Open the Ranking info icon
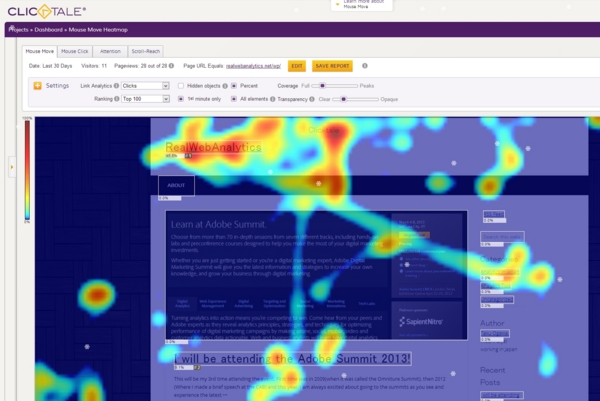This screenshot has width=600, height=401. pyautogui.click(x=116, y=99)
